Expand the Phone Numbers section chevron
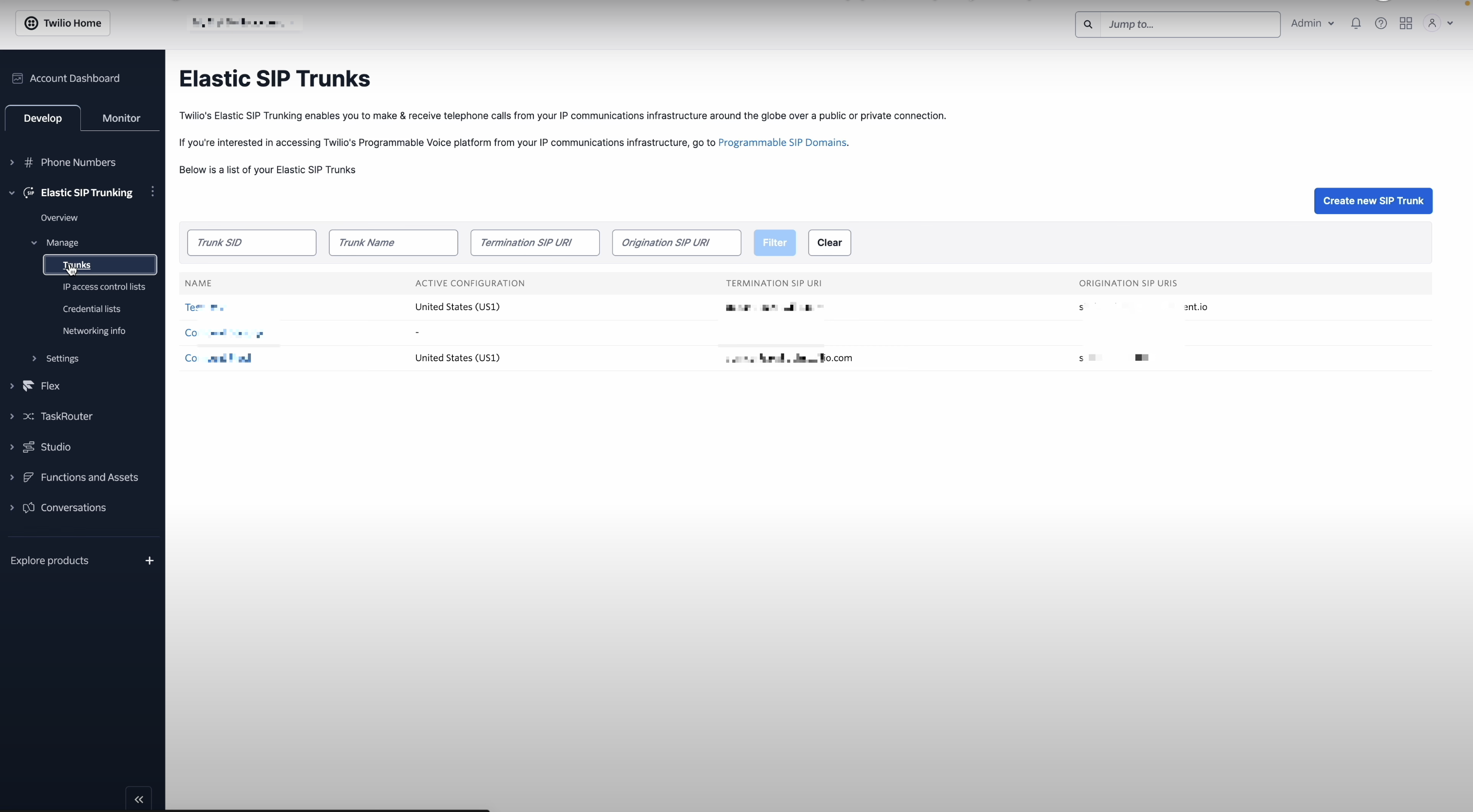1473x812 pixels. point(12,162)
